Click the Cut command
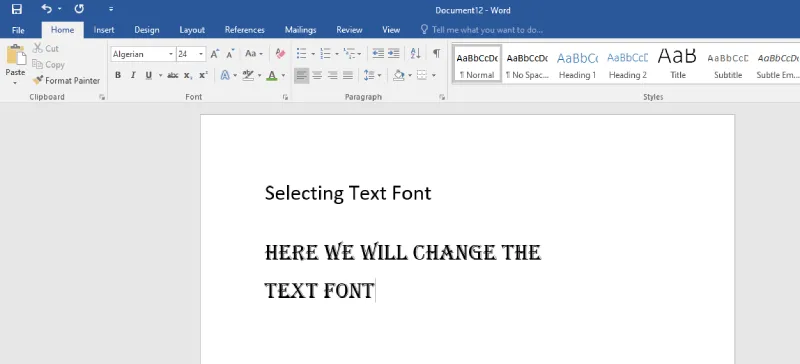 tap(46, 48)
